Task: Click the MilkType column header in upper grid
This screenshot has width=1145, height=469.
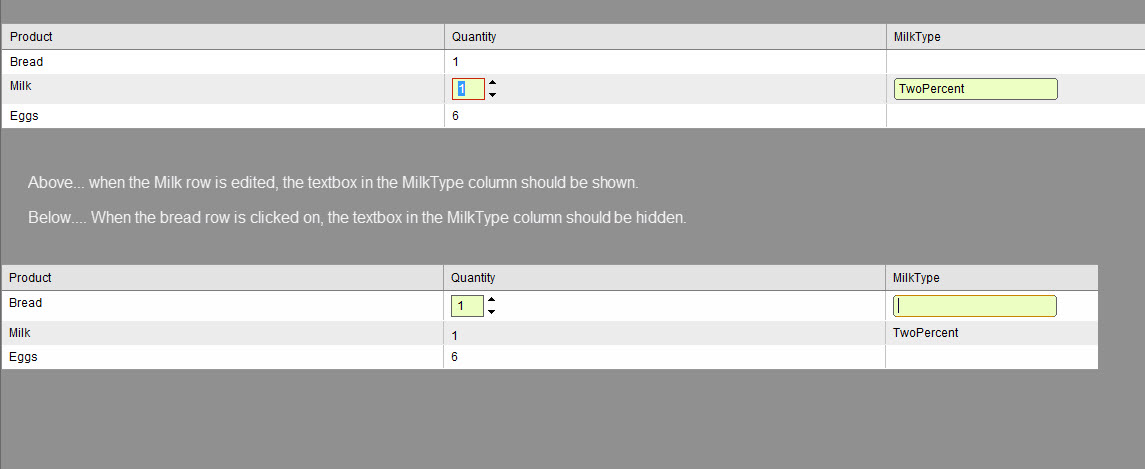Action: 915,37
